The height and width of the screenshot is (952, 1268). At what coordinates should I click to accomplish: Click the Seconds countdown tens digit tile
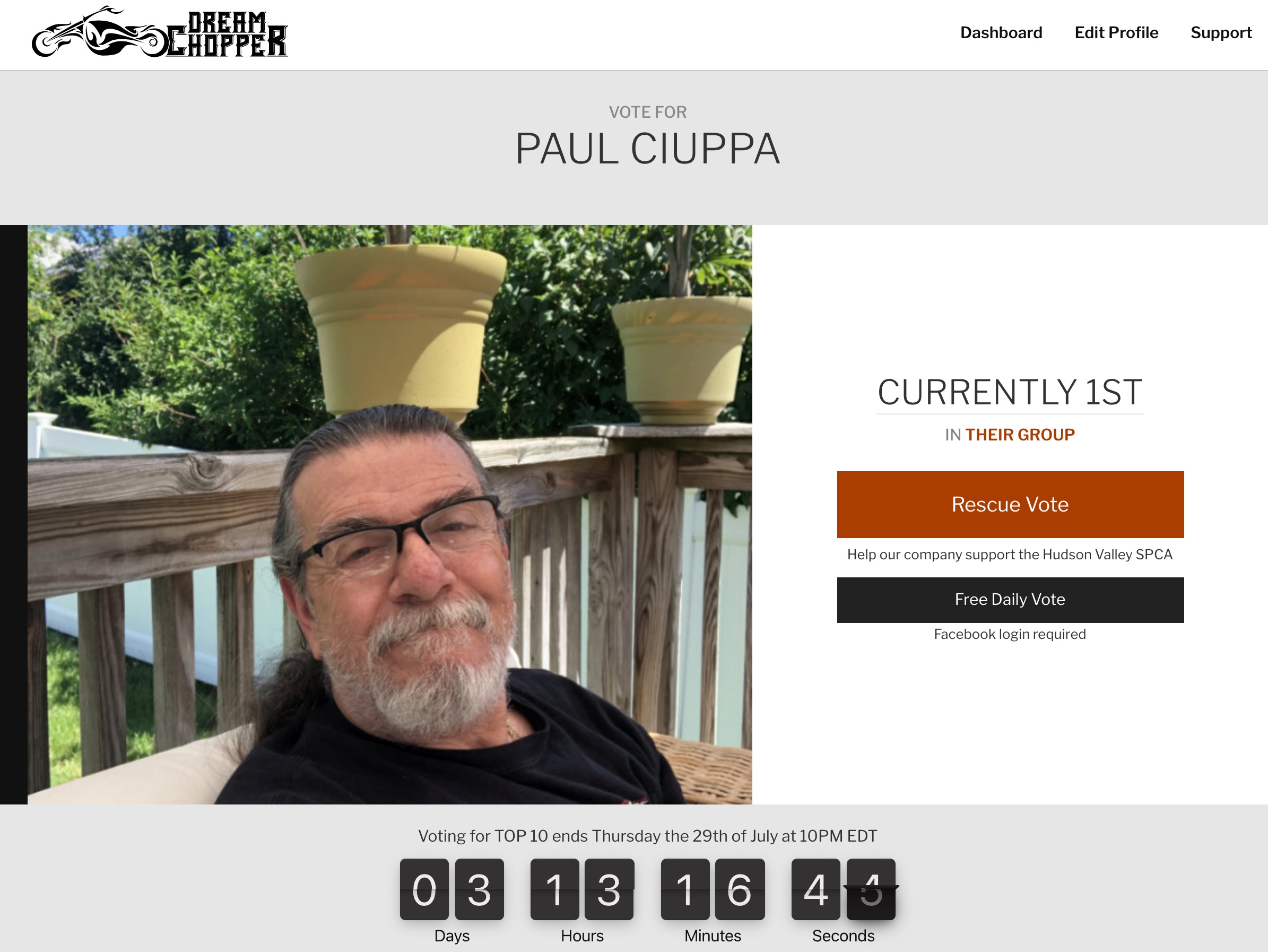coord(816,889)
